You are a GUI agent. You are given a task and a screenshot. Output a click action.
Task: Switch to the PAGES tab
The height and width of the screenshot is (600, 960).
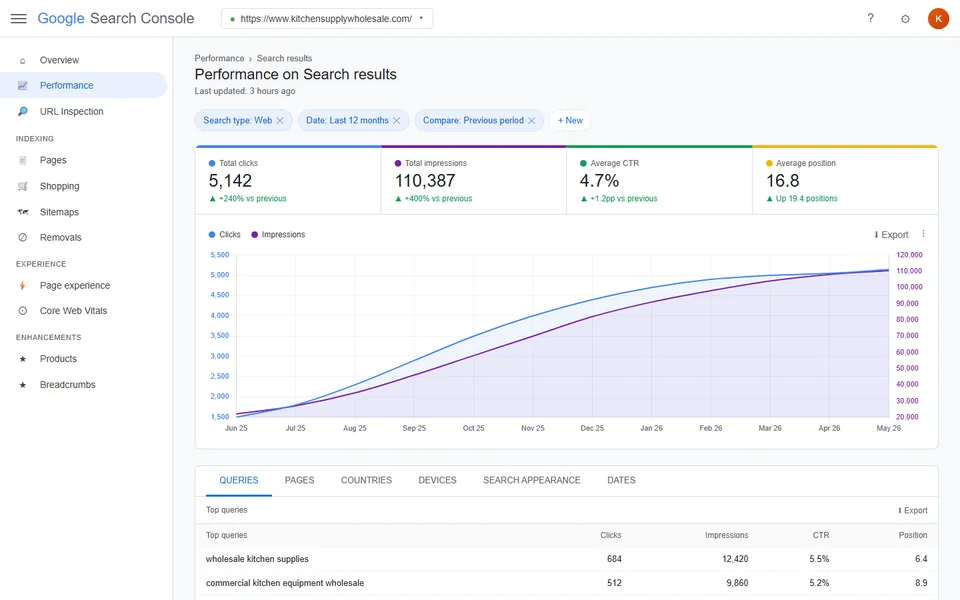[x=299, y=481]
